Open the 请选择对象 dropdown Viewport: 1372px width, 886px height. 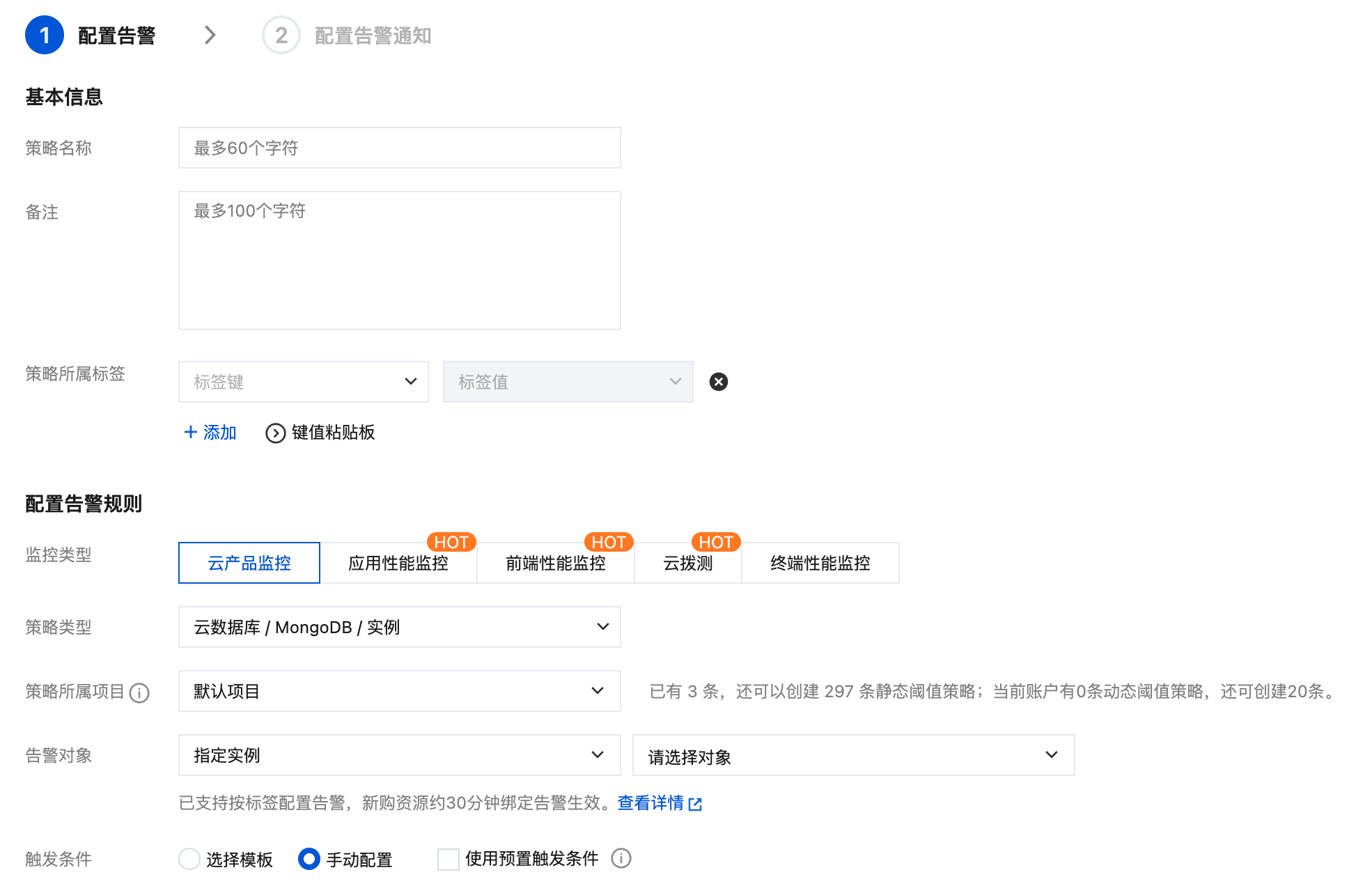tap(852, 756)
